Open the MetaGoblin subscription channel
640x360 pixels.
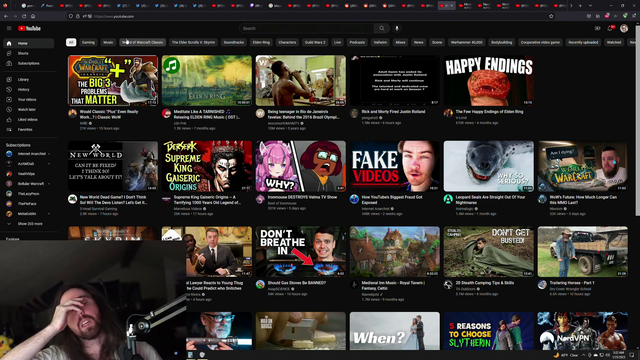(x=28, y=214)
